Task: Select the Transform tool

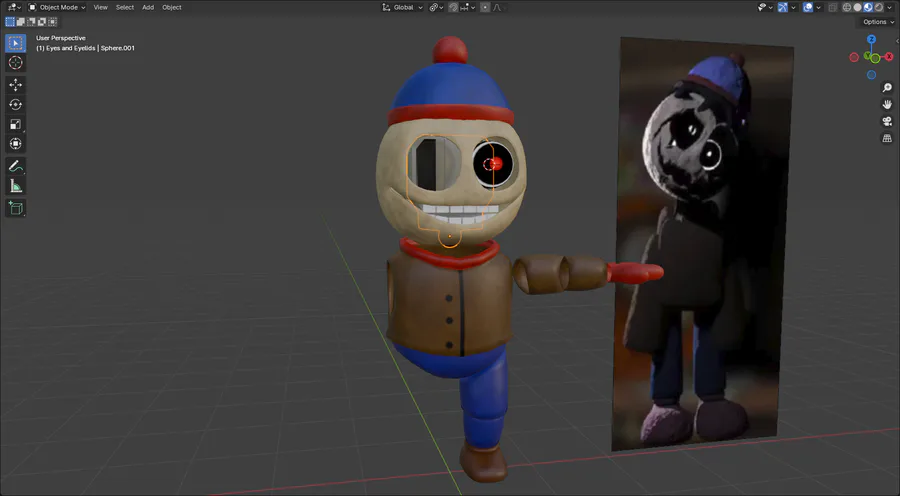Action: 15,144
